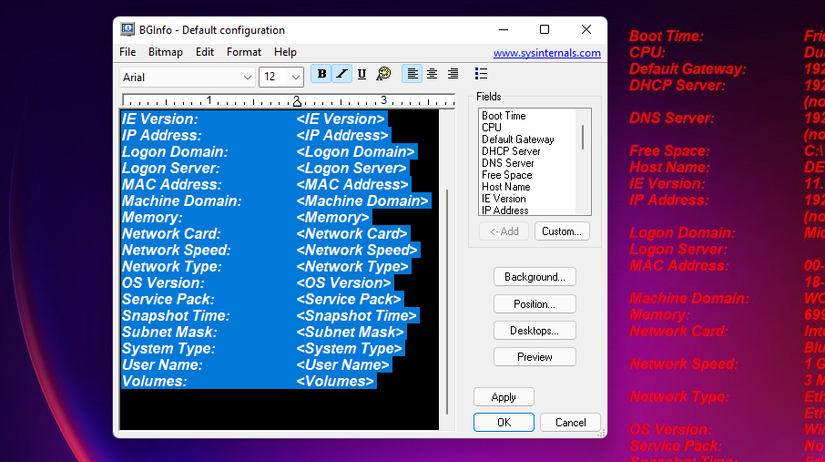
Task: Click the <- Add button
Action: tap(504, 232)
